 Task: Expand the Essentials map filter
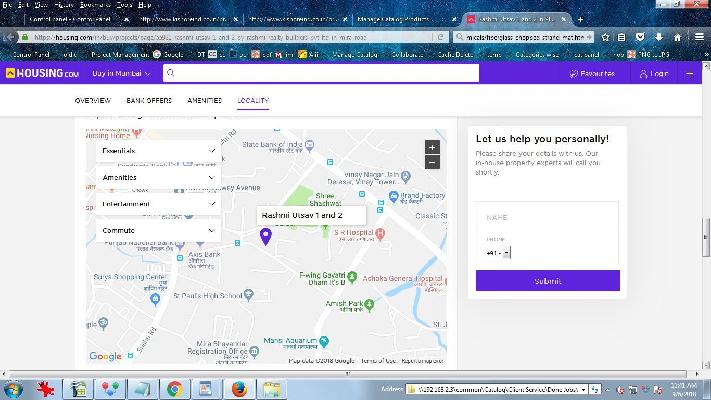click(158, 151)
